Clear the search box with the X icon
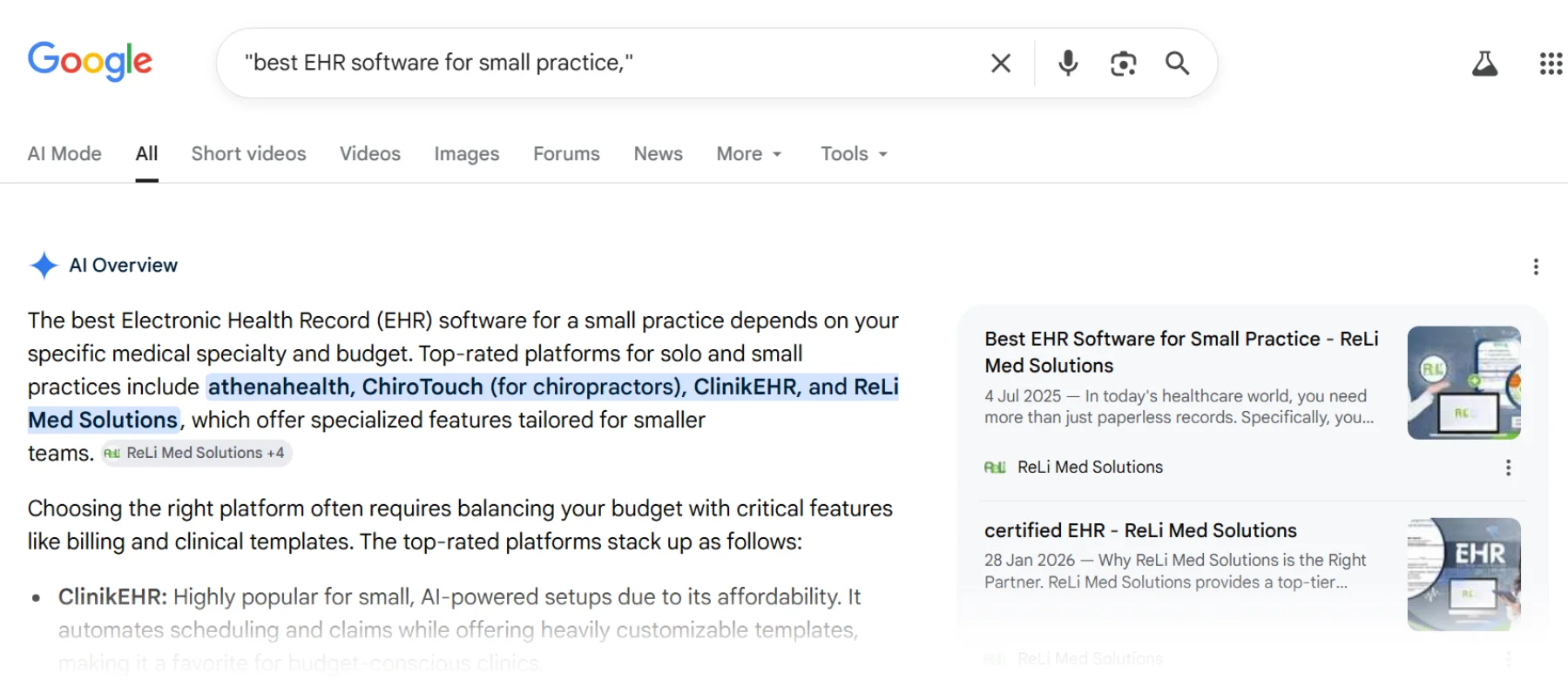1568x680 pixels. [1001, 63]
